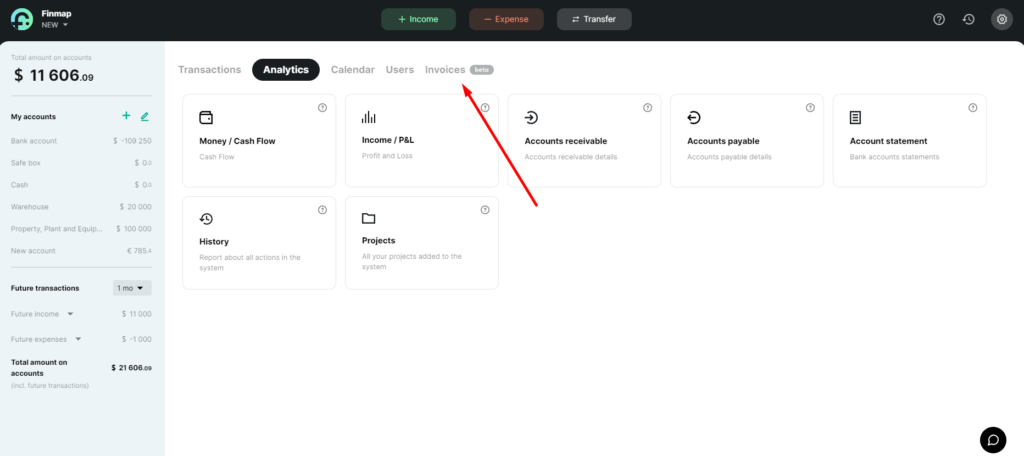Open the History report card
Screen dimensions: 1024x456
pyautogui.click(x=259, y=242)
